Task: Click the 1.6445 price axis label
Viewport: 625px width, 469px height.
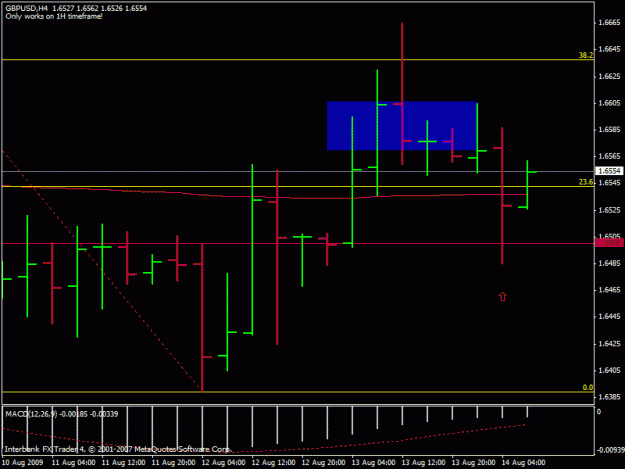Action: (609, 316)
